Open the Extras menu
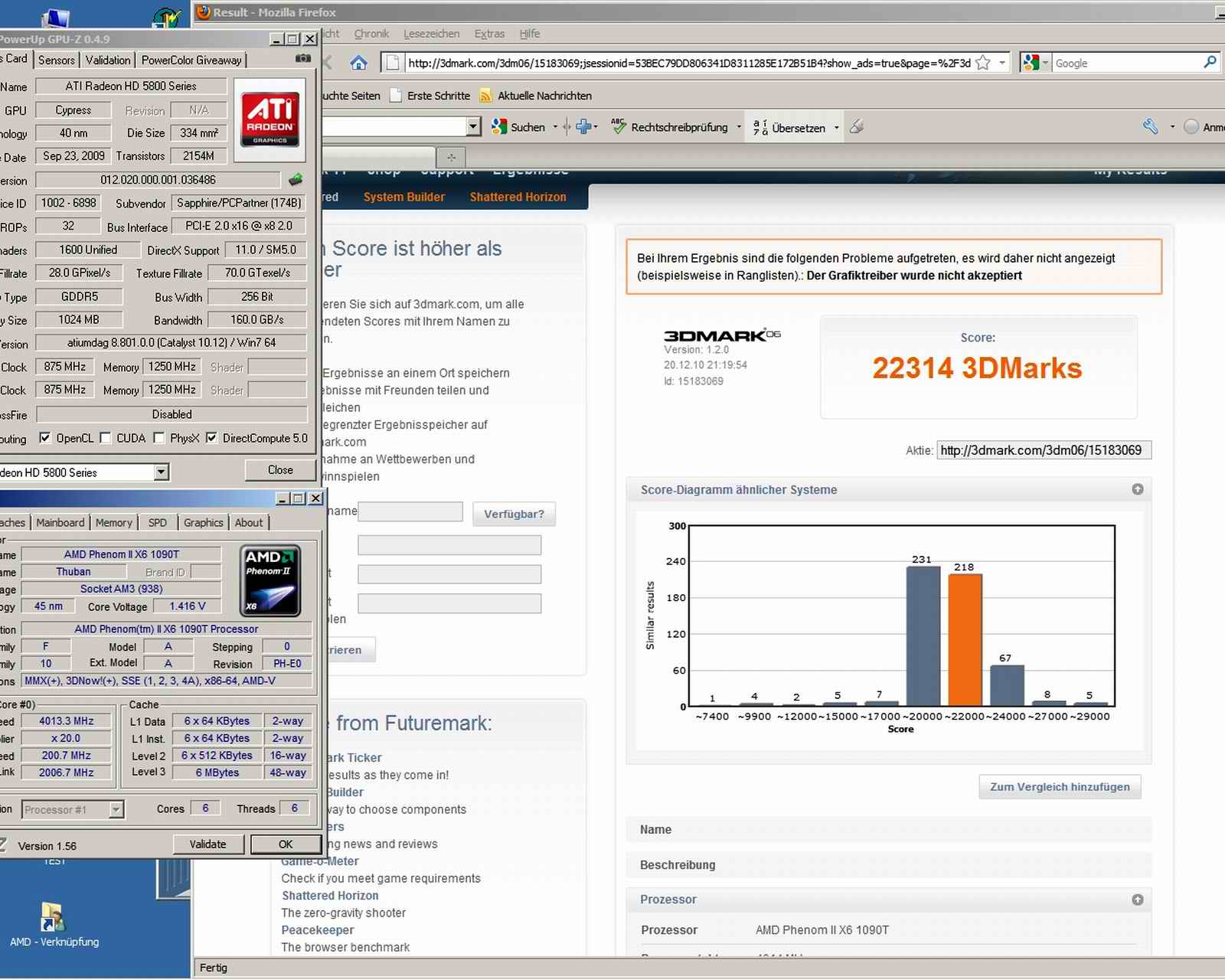This screenshot has height=980, width=1225. click(x=489, y=34)
